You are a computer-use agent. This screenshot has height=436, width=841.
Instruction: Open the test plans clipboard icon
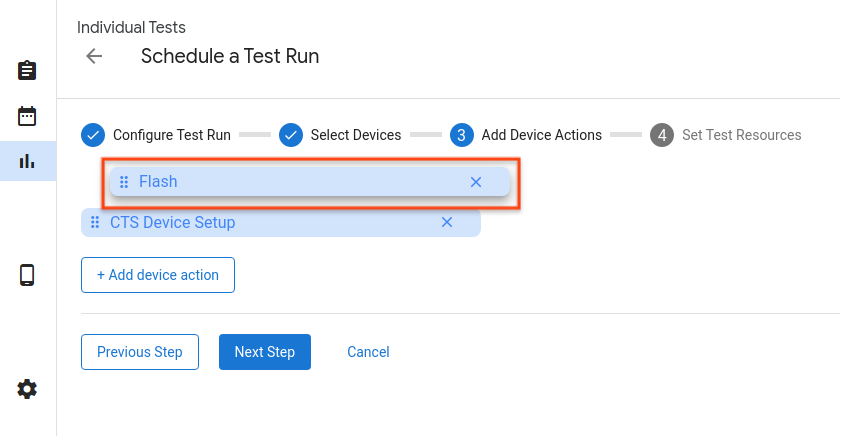[28, 71]
